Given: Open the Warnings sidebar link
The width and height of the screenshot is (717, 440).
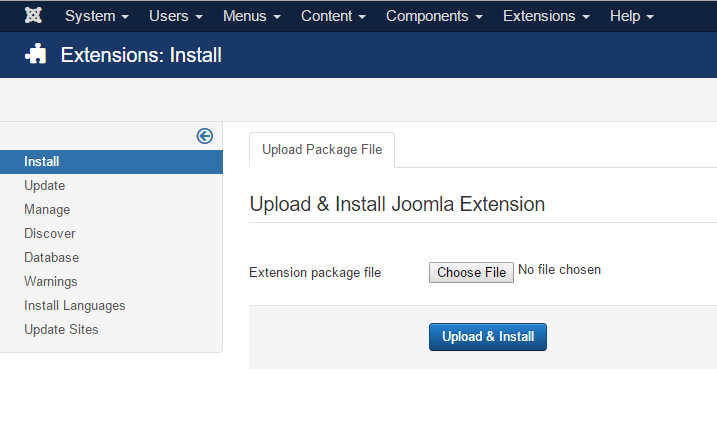Looking at the screenshot, I should pyautogui.click(x=51, y=281).
